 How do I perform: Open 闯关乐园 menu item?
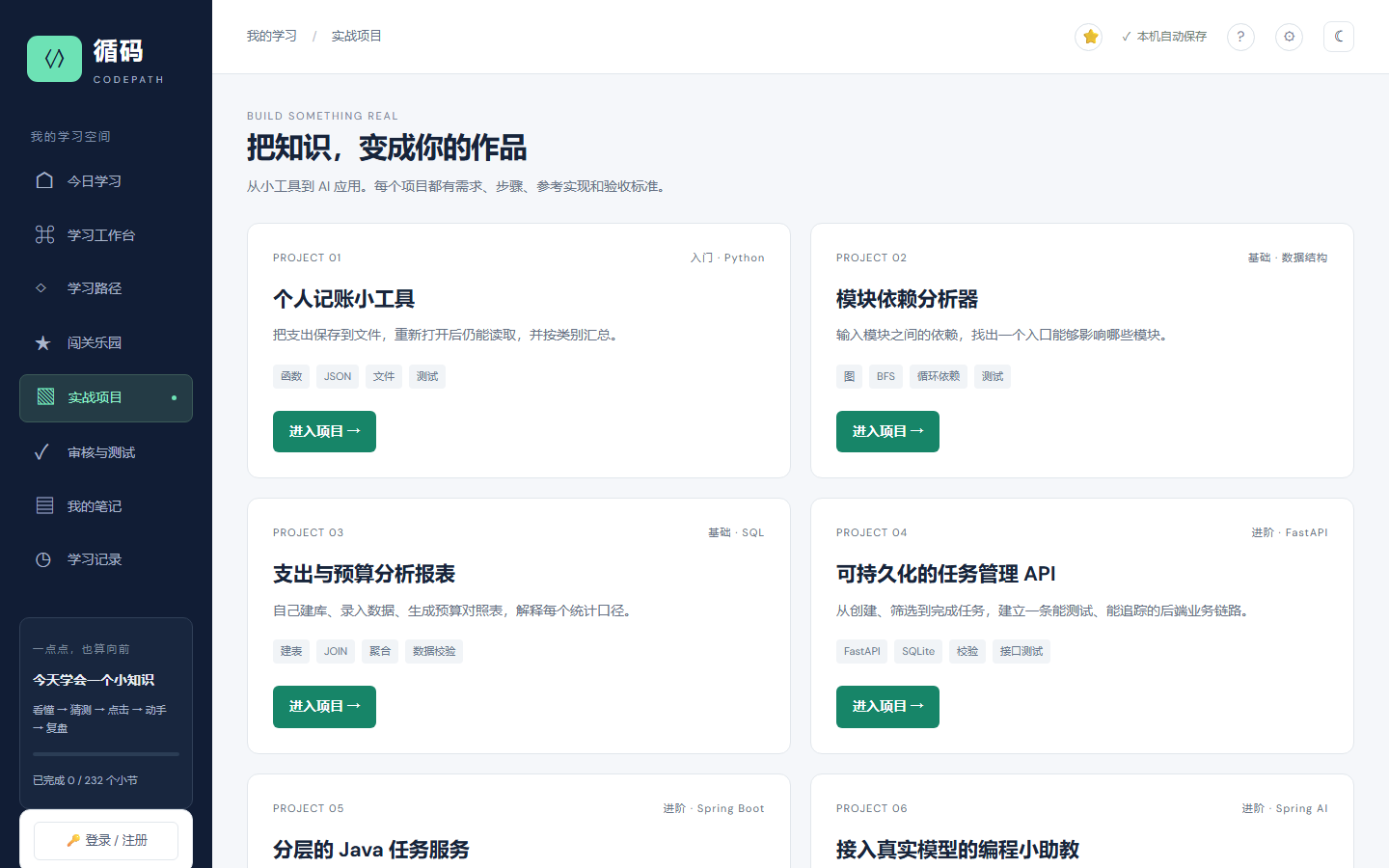point(106,342)
